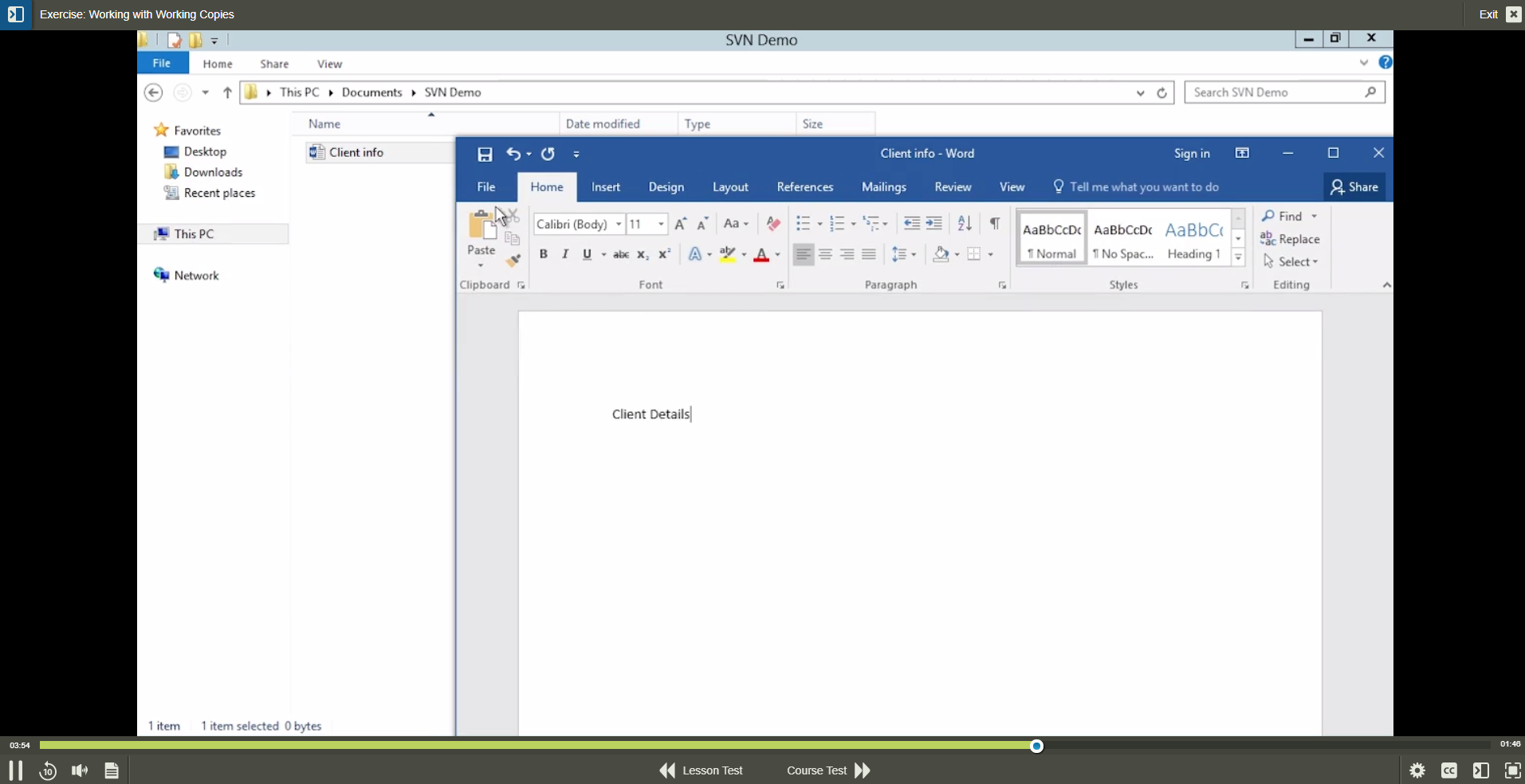
Task: Toggle Italic formatting
Action: tap(565, 254)
